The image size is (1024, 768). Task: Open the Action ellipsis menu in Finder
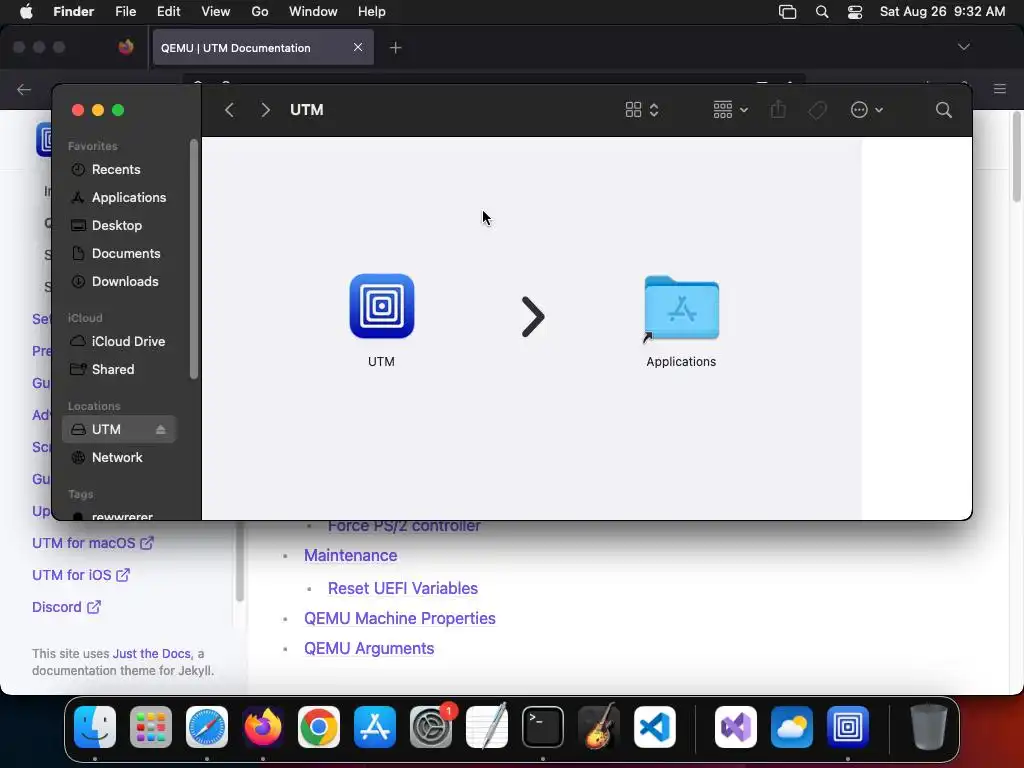(867, 110)
